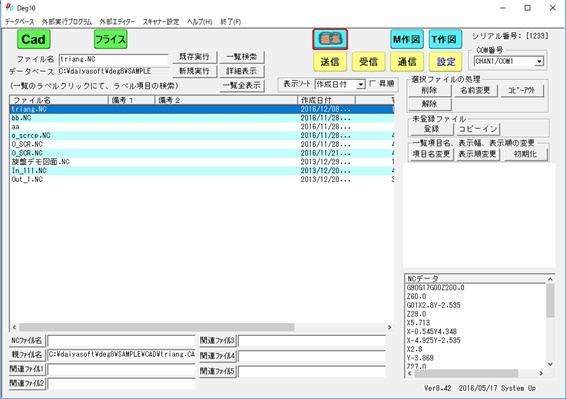Select the G01X2.8Y-2.535 line in NCデータ

point(434,305)
